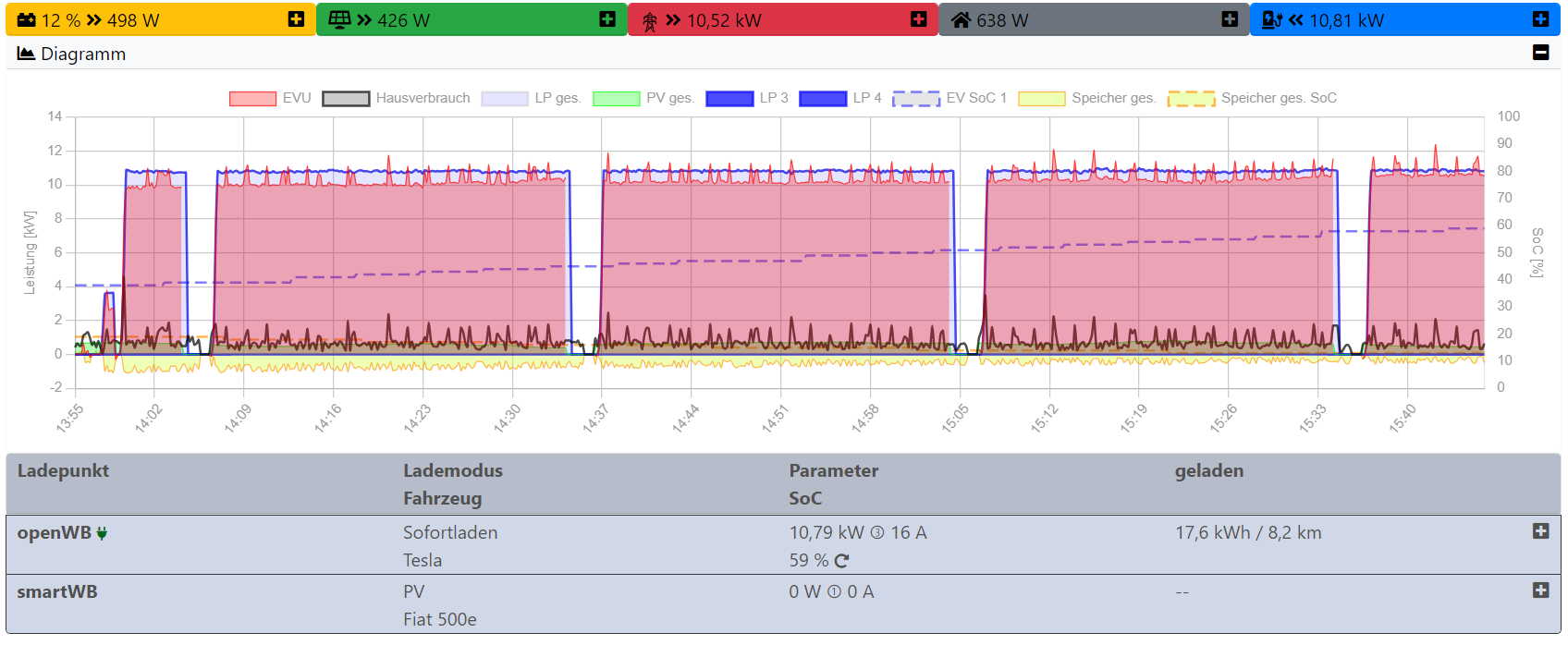1568x645 pixels.
Task: Toggle PV ges. legend entry
Action: pyautogui.click(x=643, y=98)
